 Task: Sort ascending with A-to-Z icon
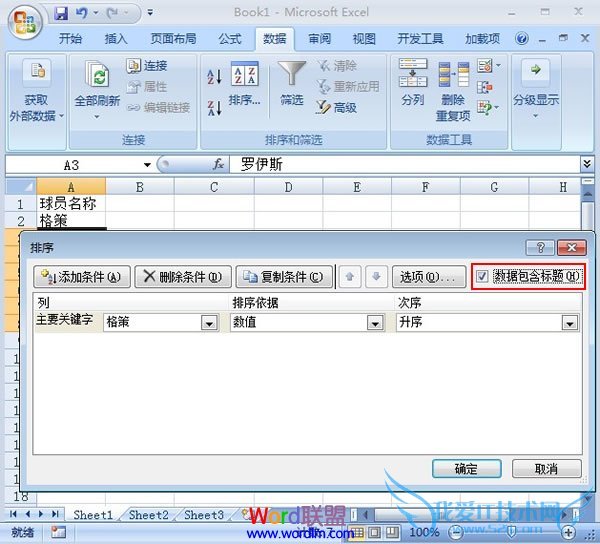214,77
